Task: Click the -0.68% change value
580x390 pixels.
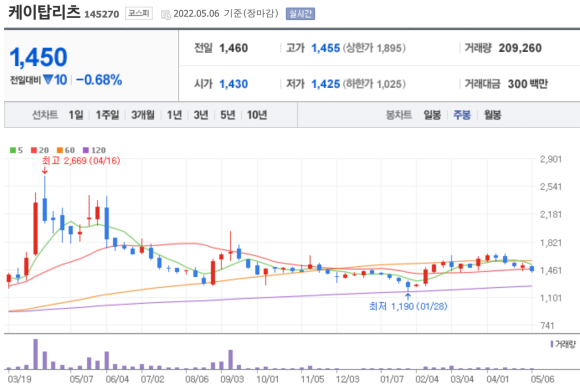Action: click(99, 80)
